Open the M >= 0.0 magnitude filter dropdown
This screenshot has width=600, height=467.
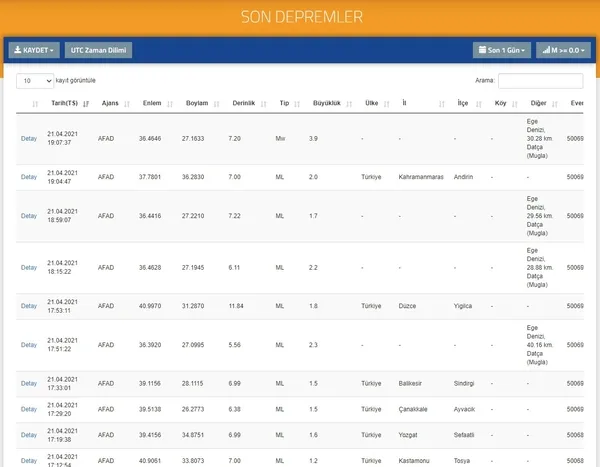563,50
